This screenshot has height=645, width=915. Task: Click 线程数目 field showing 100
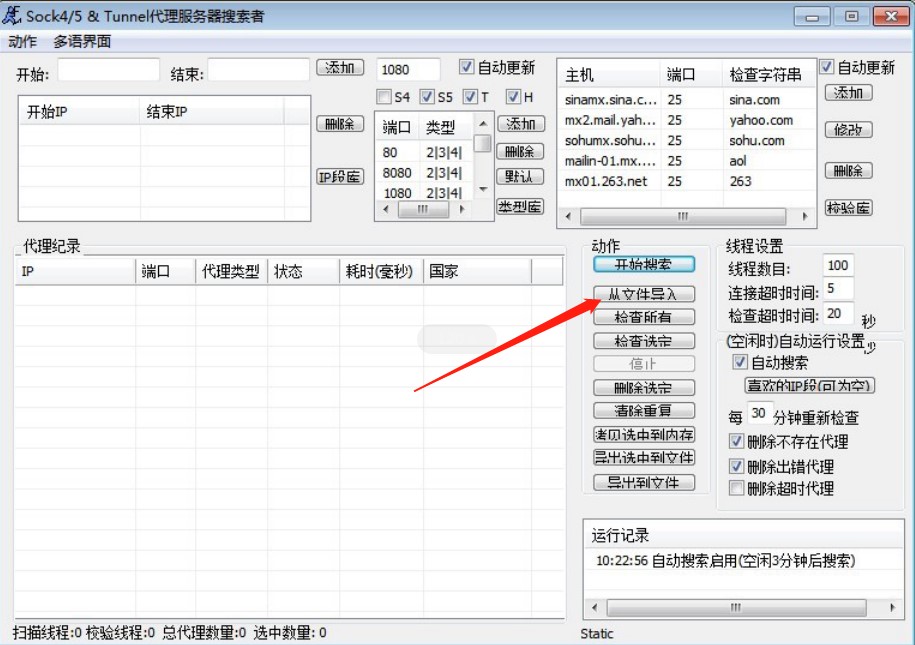click(x=838, y=266)
